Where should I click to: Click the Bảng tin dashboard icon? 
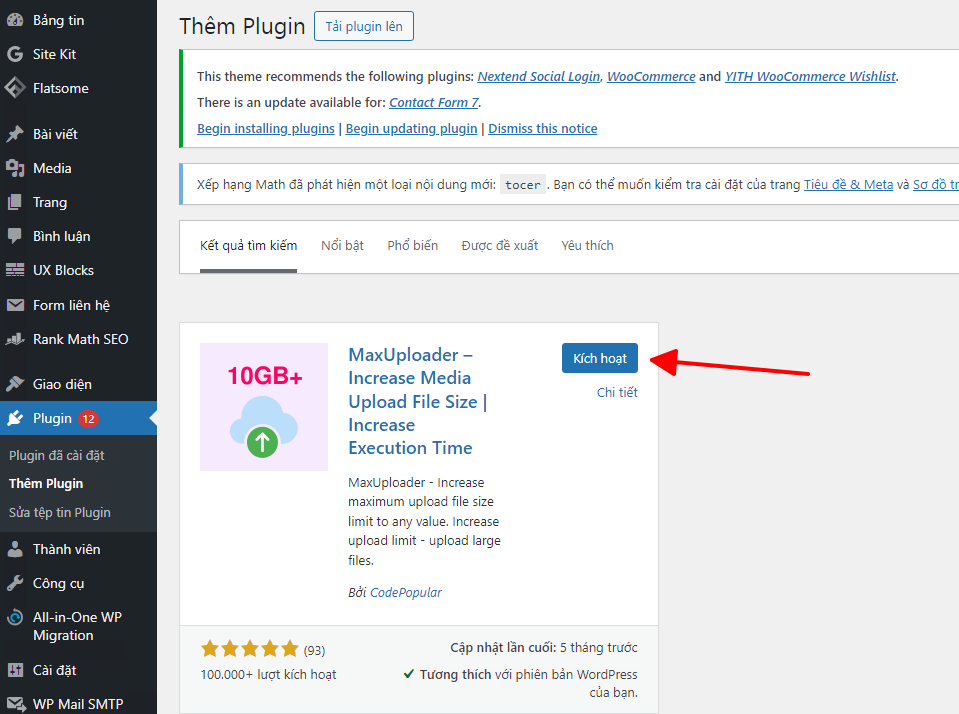(x=15, y=20)
